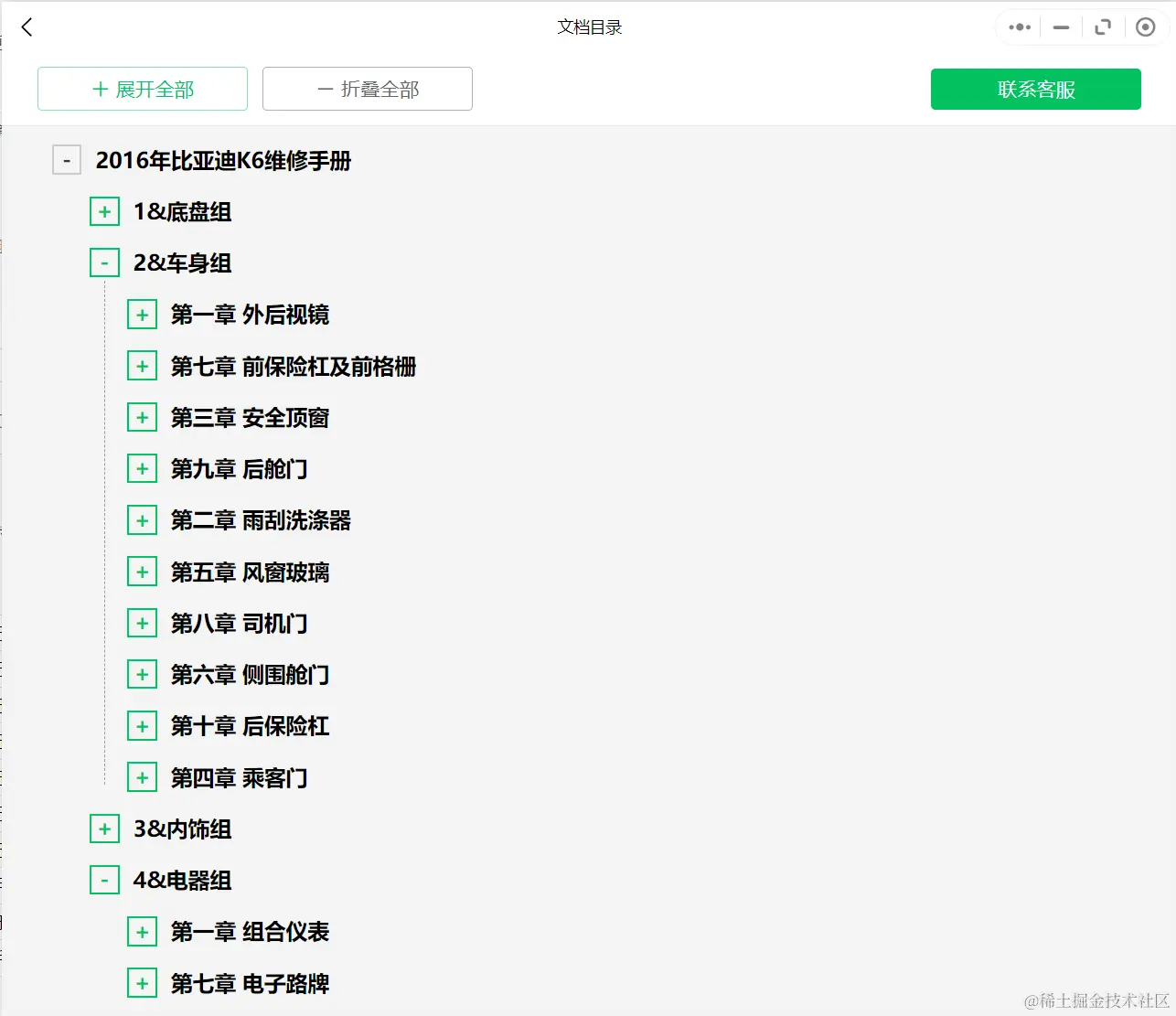Viewport: 1176px width, 1016px height.
Task: Collapse the 2&车身组 section
Action: pos(104,262)
